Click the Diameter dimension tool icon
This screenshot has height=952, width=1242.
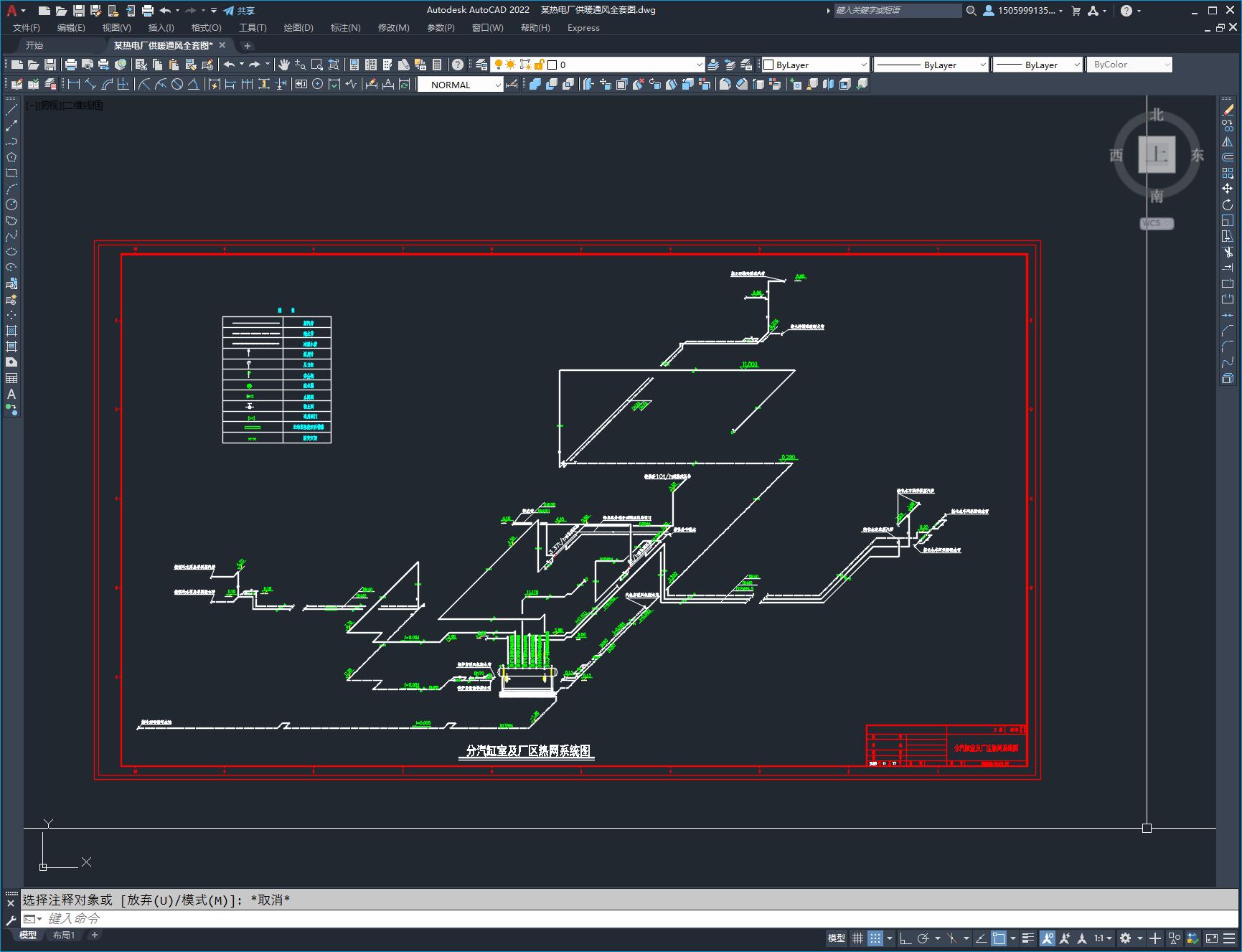177,84
